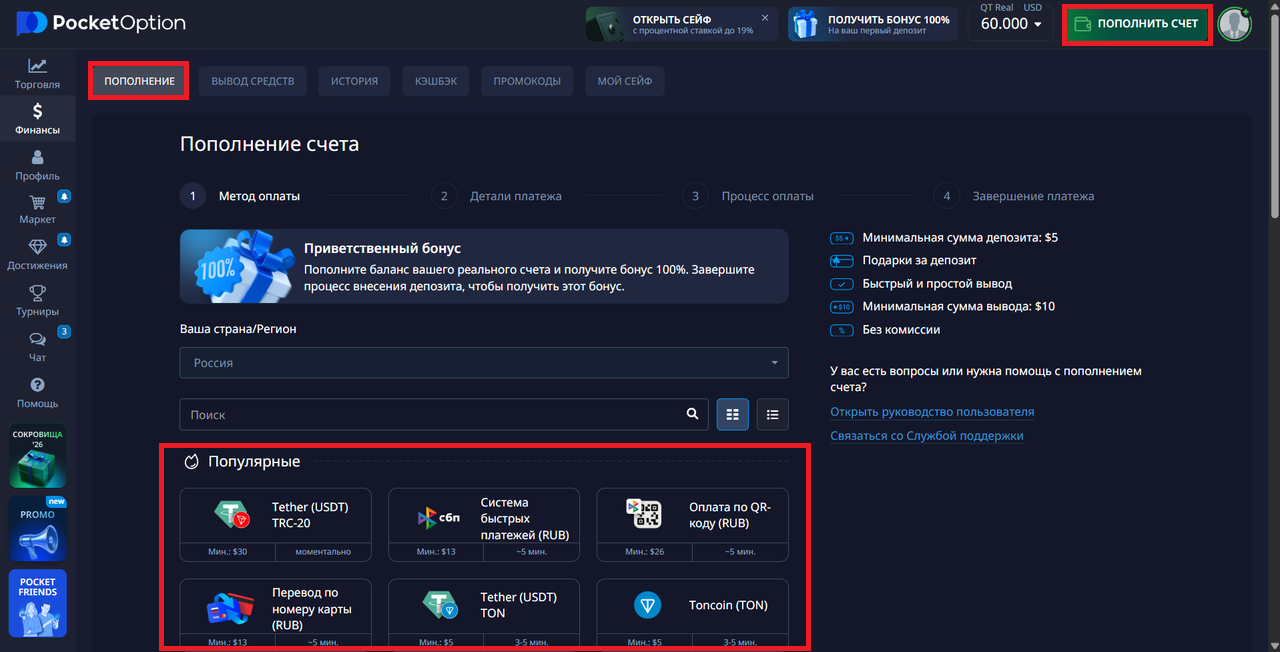Click step 4 Завершение платежа
Screen dimensions: 1280x652
tap(1014, 196)
